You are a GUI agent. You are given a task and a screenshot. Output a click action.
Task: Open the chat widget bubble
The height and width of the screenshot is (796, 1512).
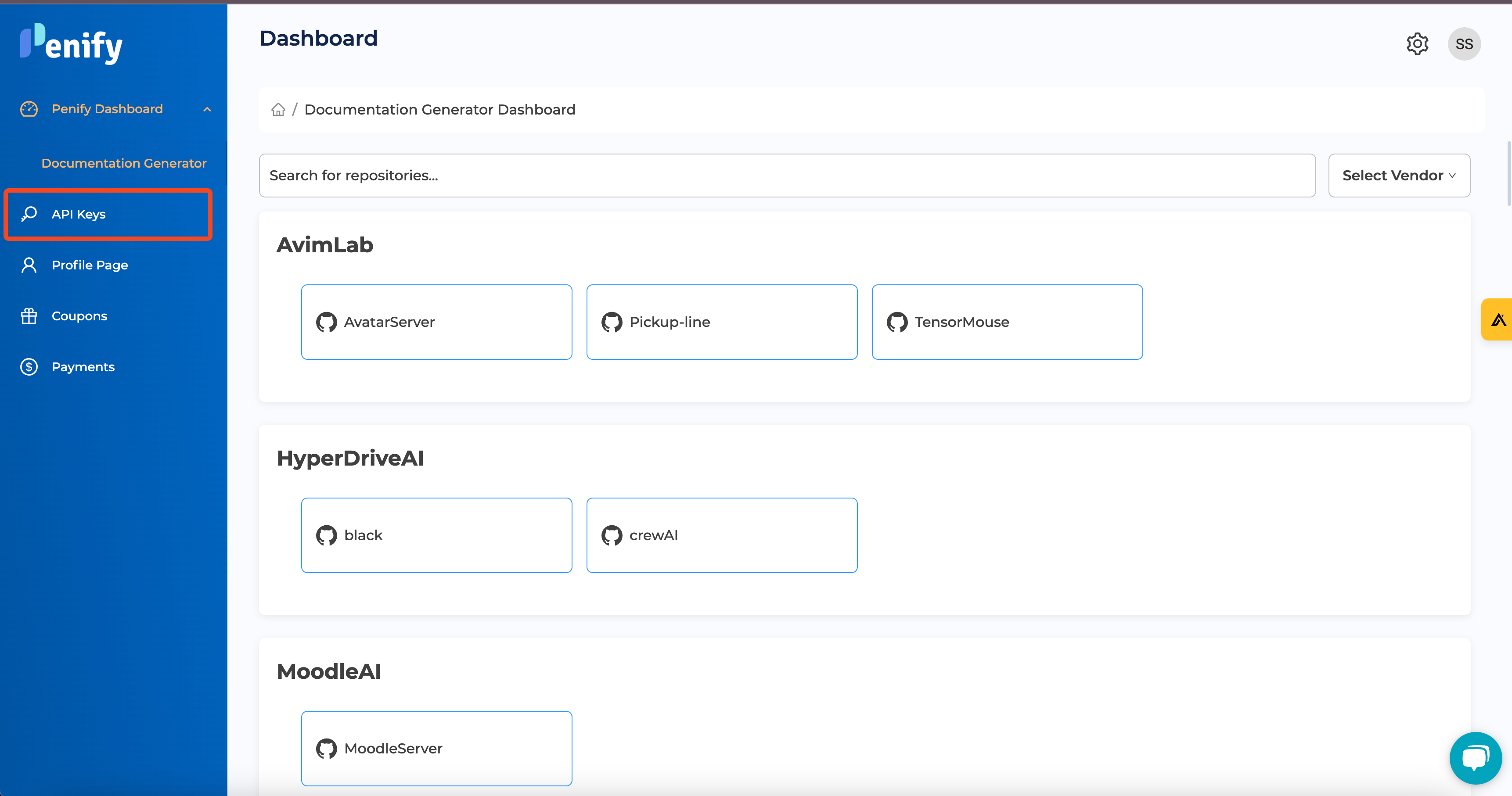click(x=1475, y=757)
